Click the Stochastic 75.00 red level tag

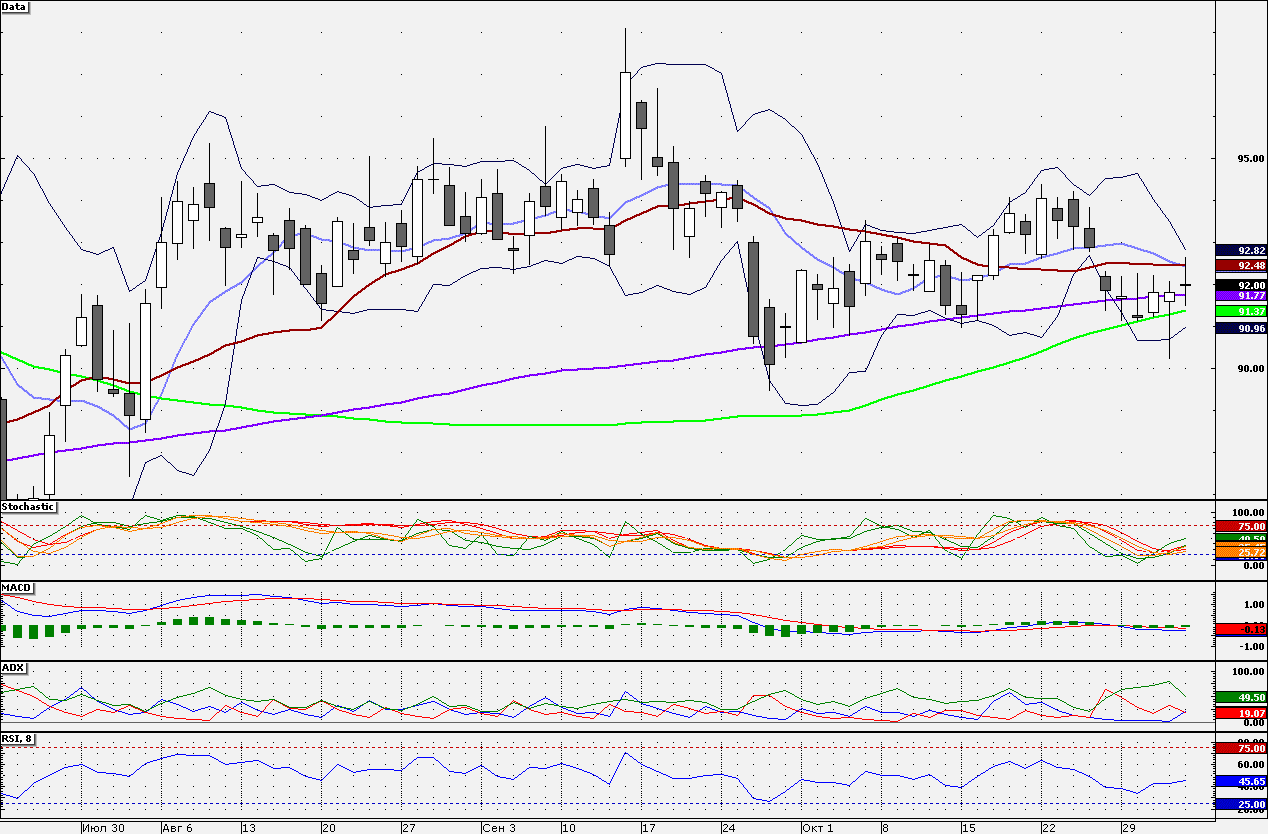pos(1241,526)
